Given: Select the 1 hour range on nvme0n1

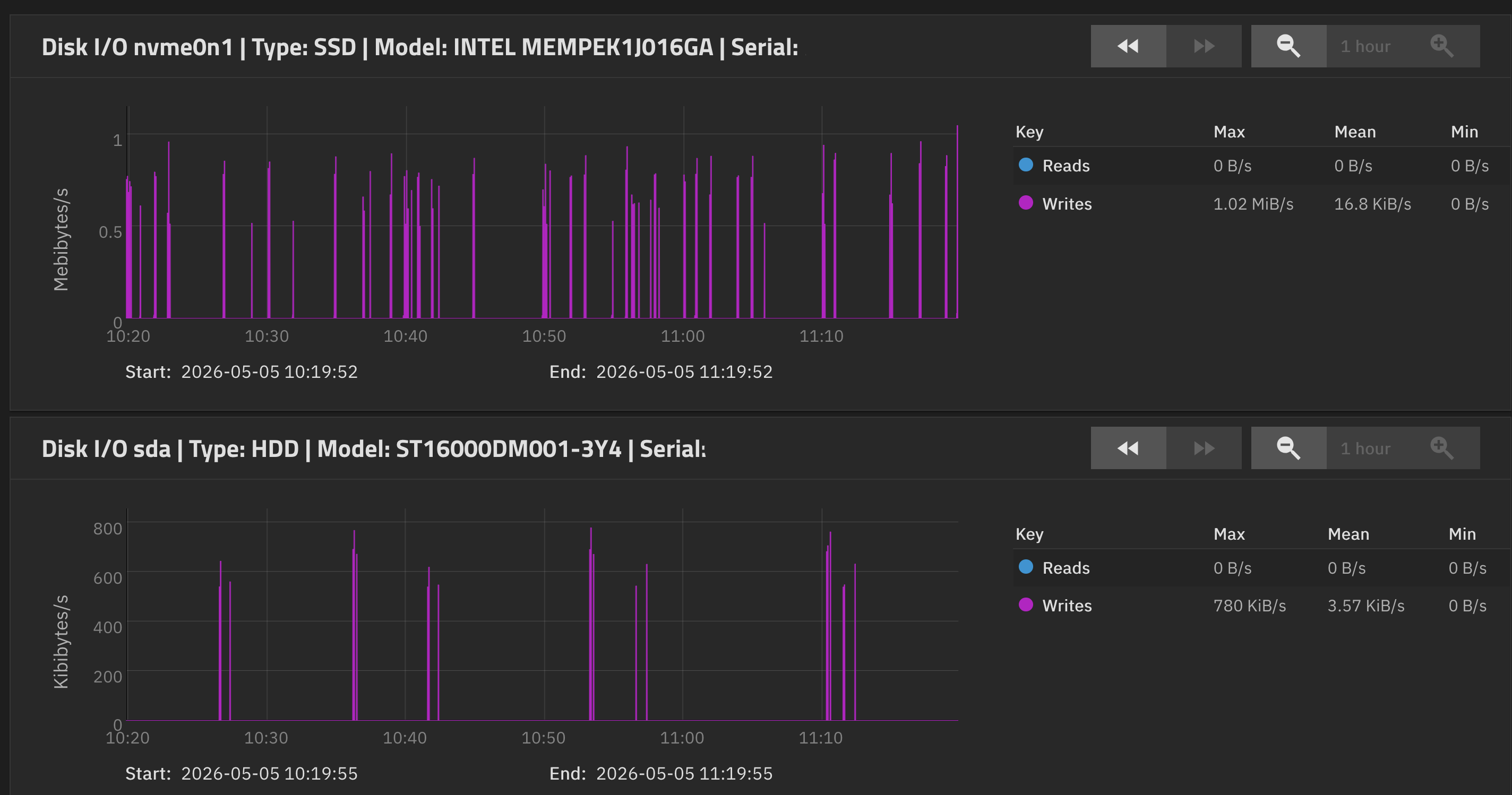Looking at the screenshot, I should tap(1365, 46).
